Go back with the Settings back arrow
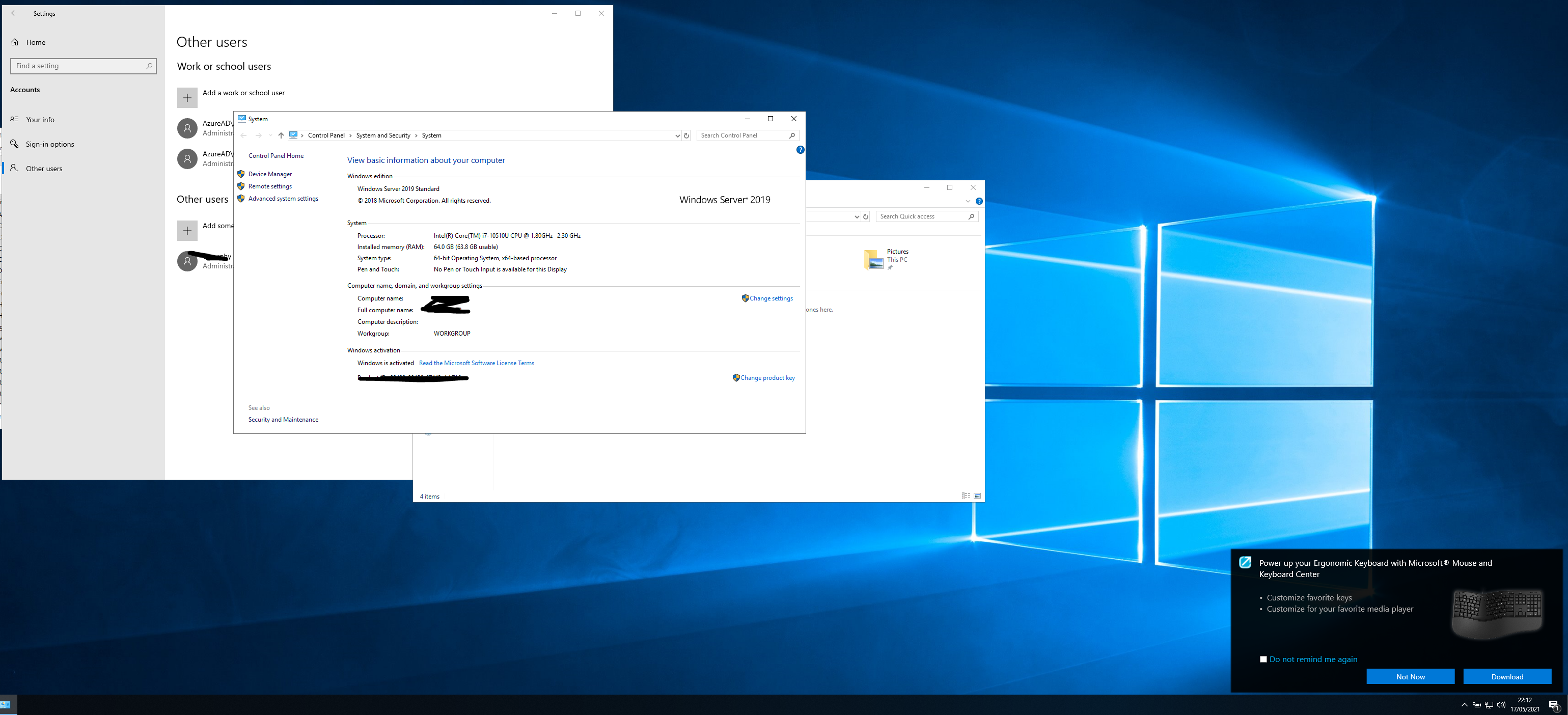The width and height of the screenshot is (1568, 715). coord(14,13)
